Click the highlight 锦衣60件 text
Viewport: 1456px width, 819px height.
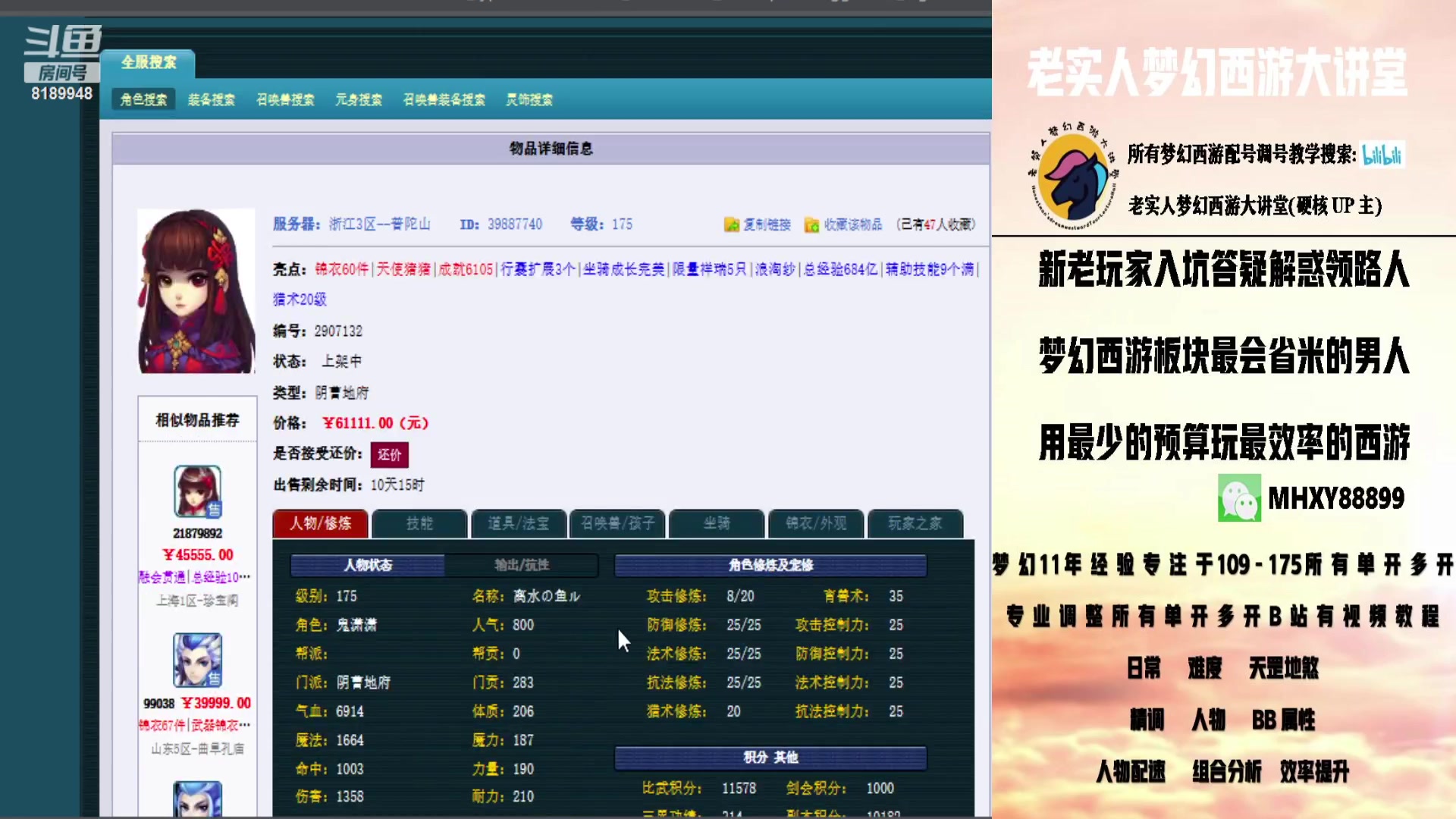(342, 269)
